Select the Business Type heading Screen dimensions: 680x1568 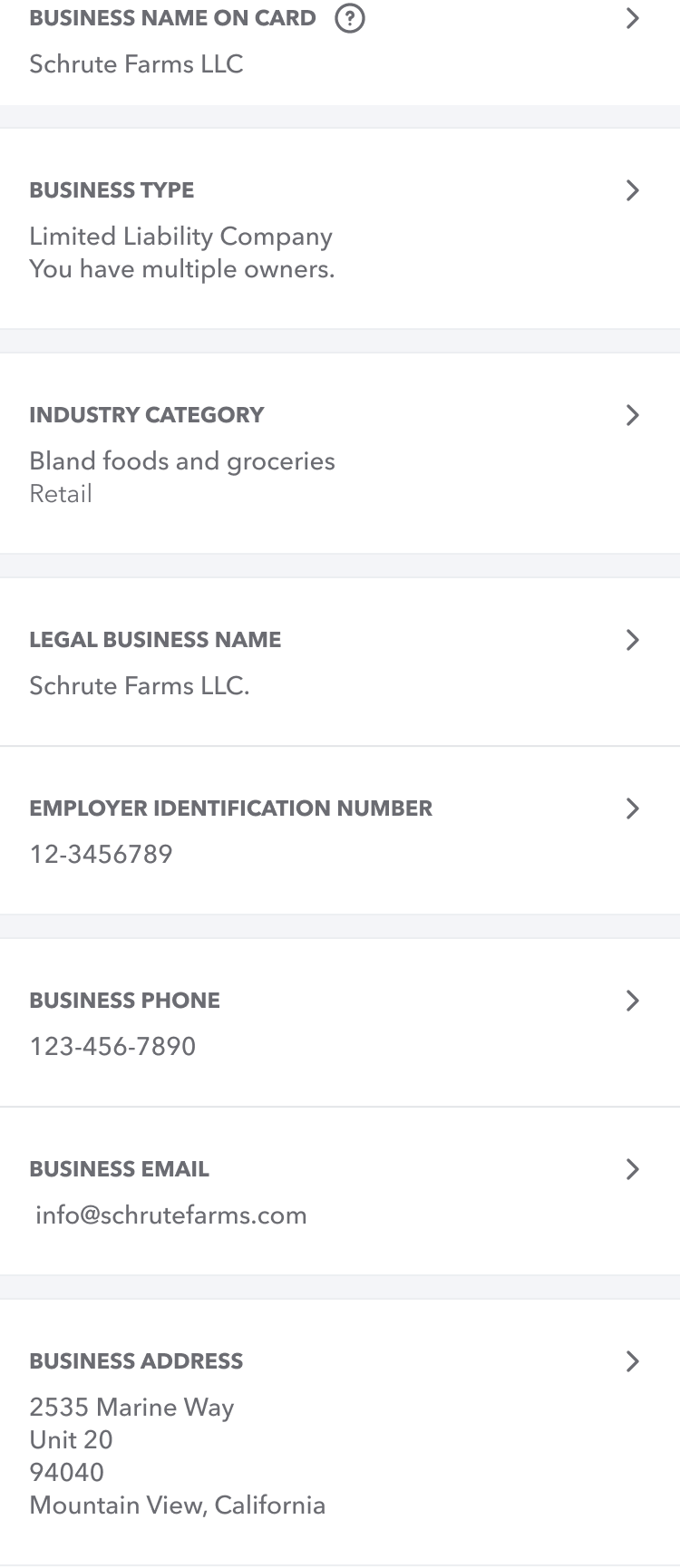tap(112, 190)
